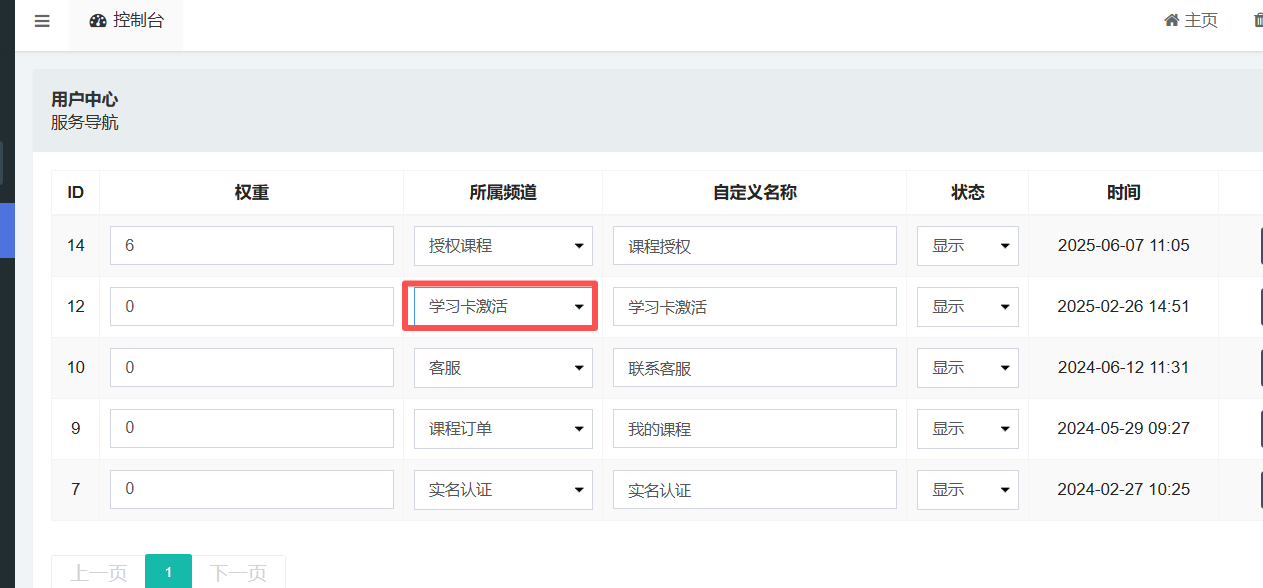
Task: Open the 课程订单 channel dropdown
Action: point(503,429)
